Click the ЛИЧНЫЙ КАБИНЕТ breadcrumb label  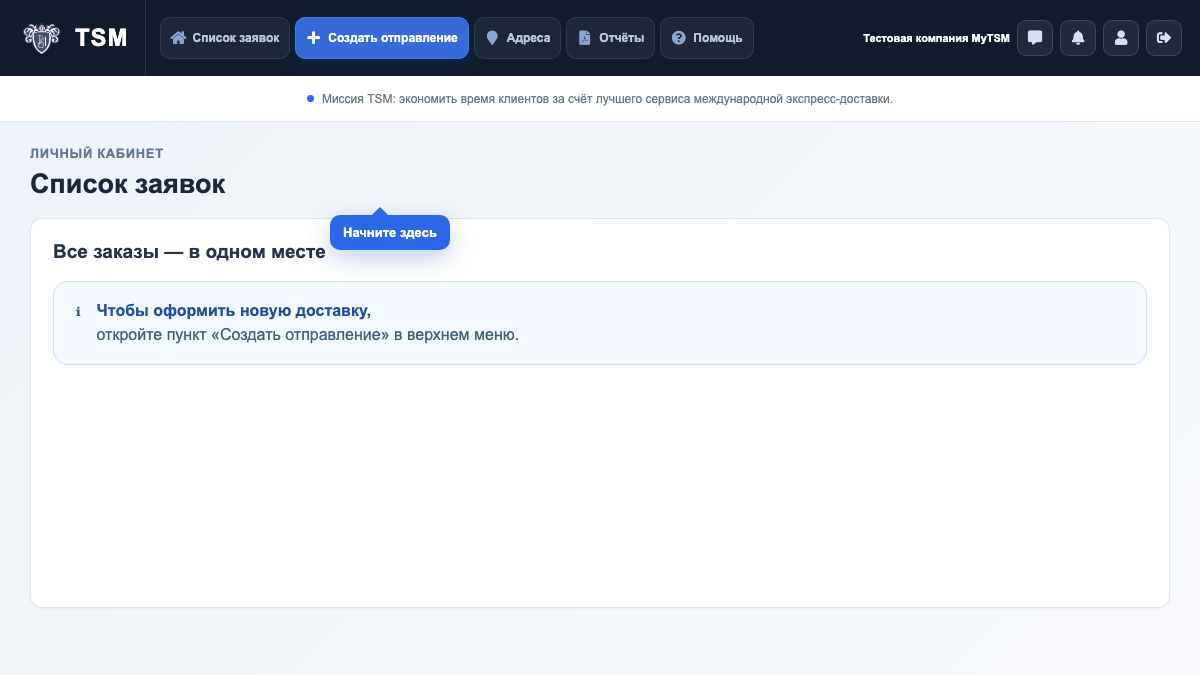(x=97, y=153)
